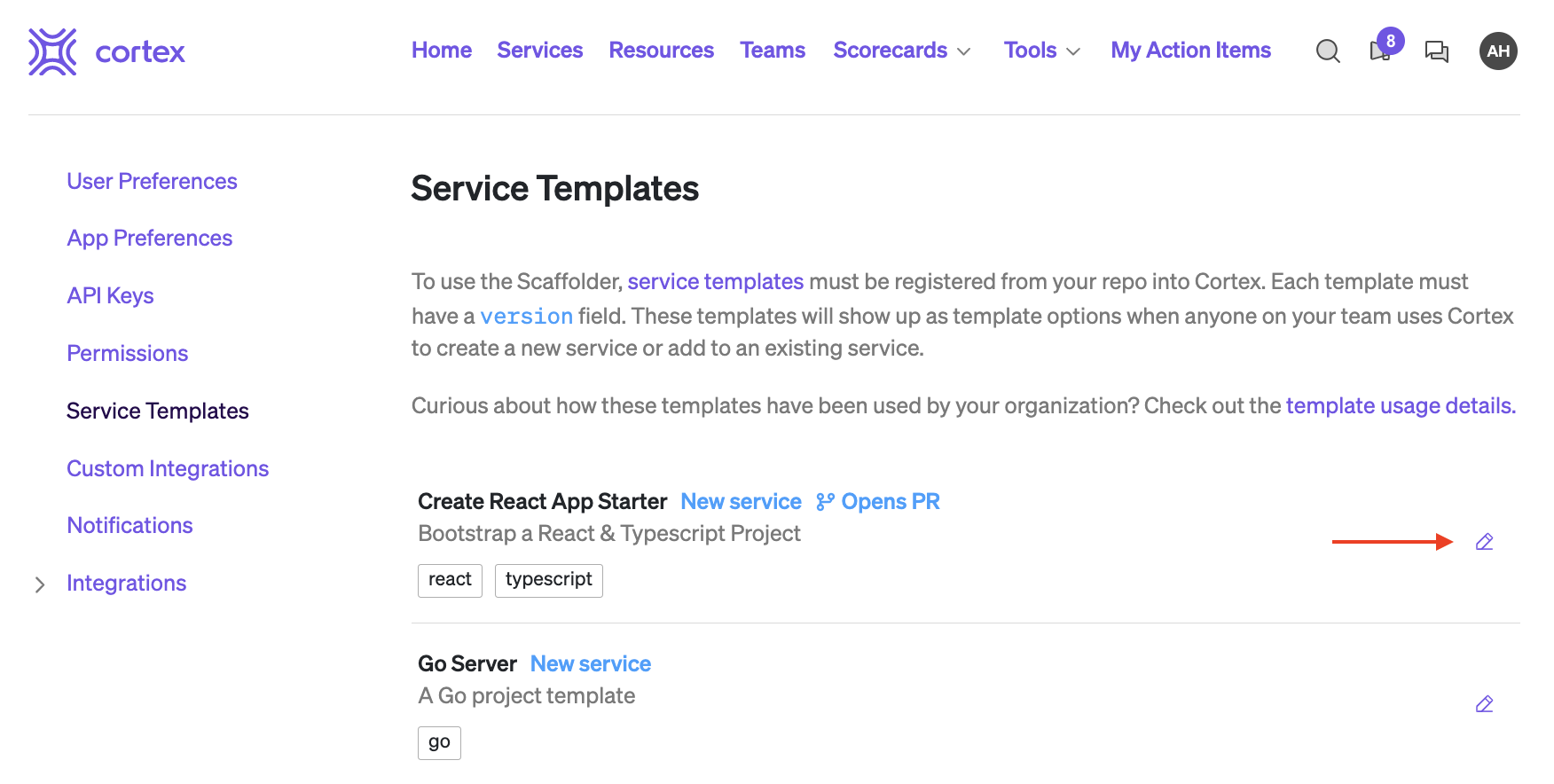
Task: Click A Go project template description
Action: 527,696
